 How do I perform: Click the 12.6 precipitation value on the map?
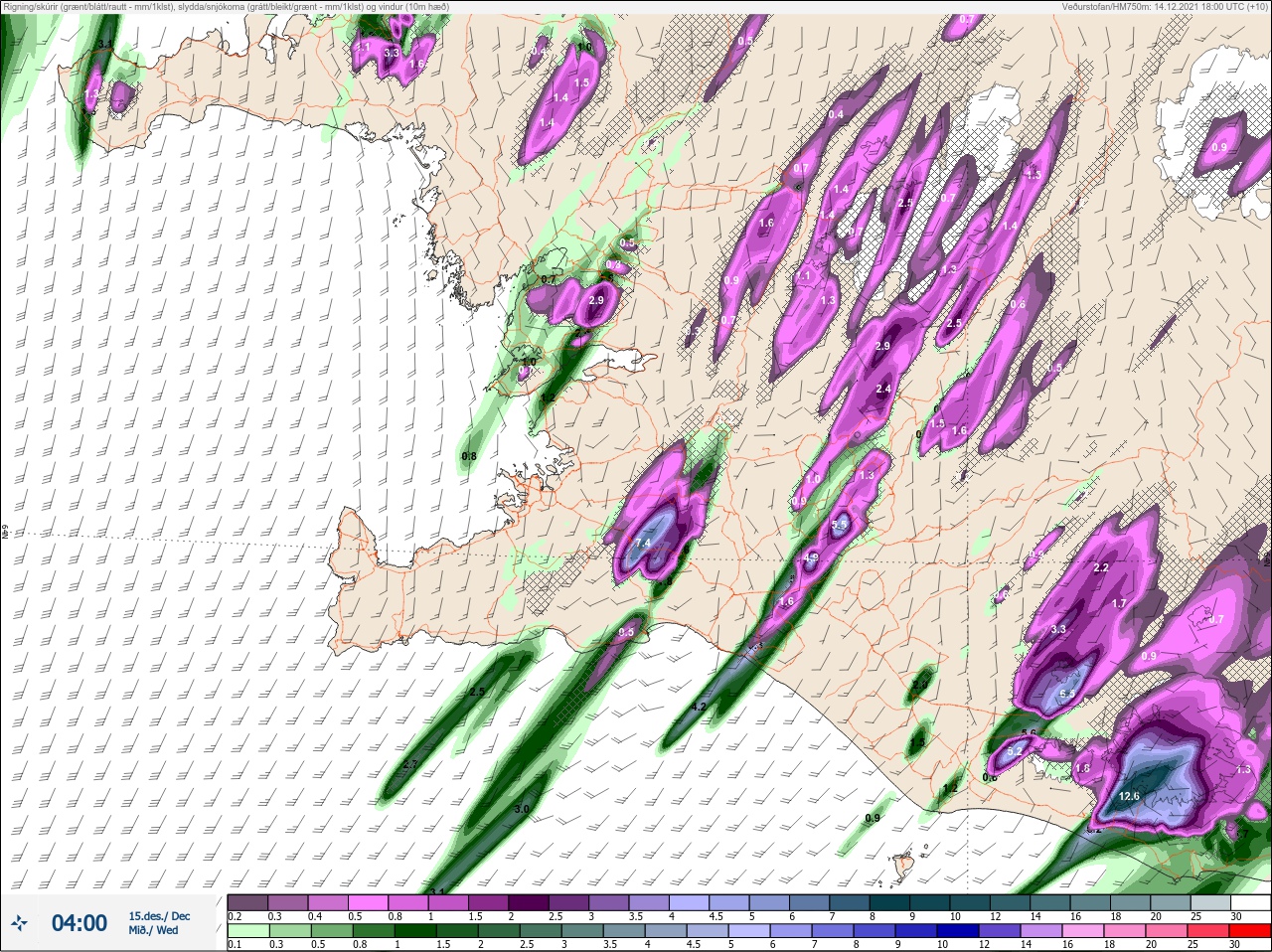tap(1129, 796)
